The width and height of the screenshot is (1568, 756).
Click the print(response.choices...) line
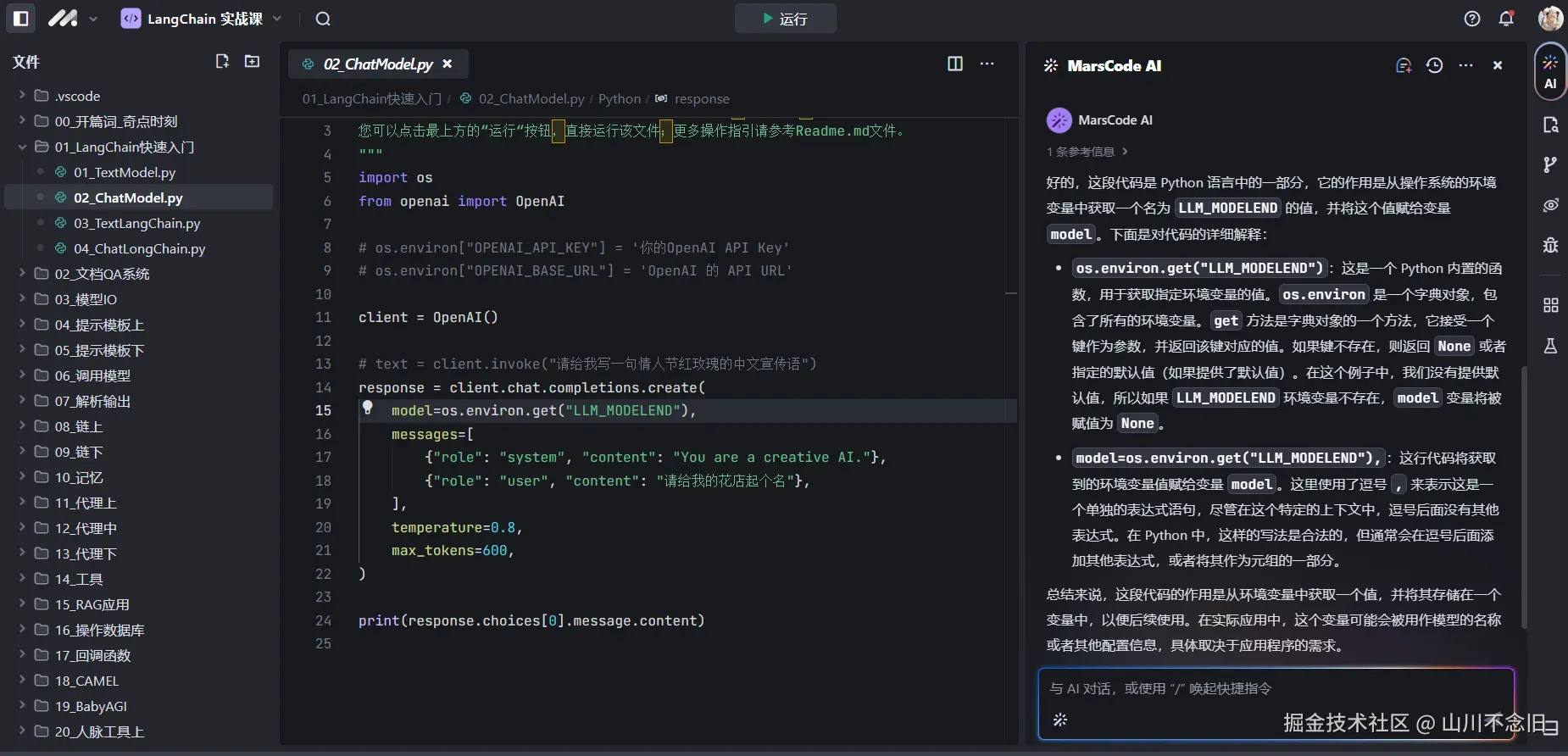531,620
